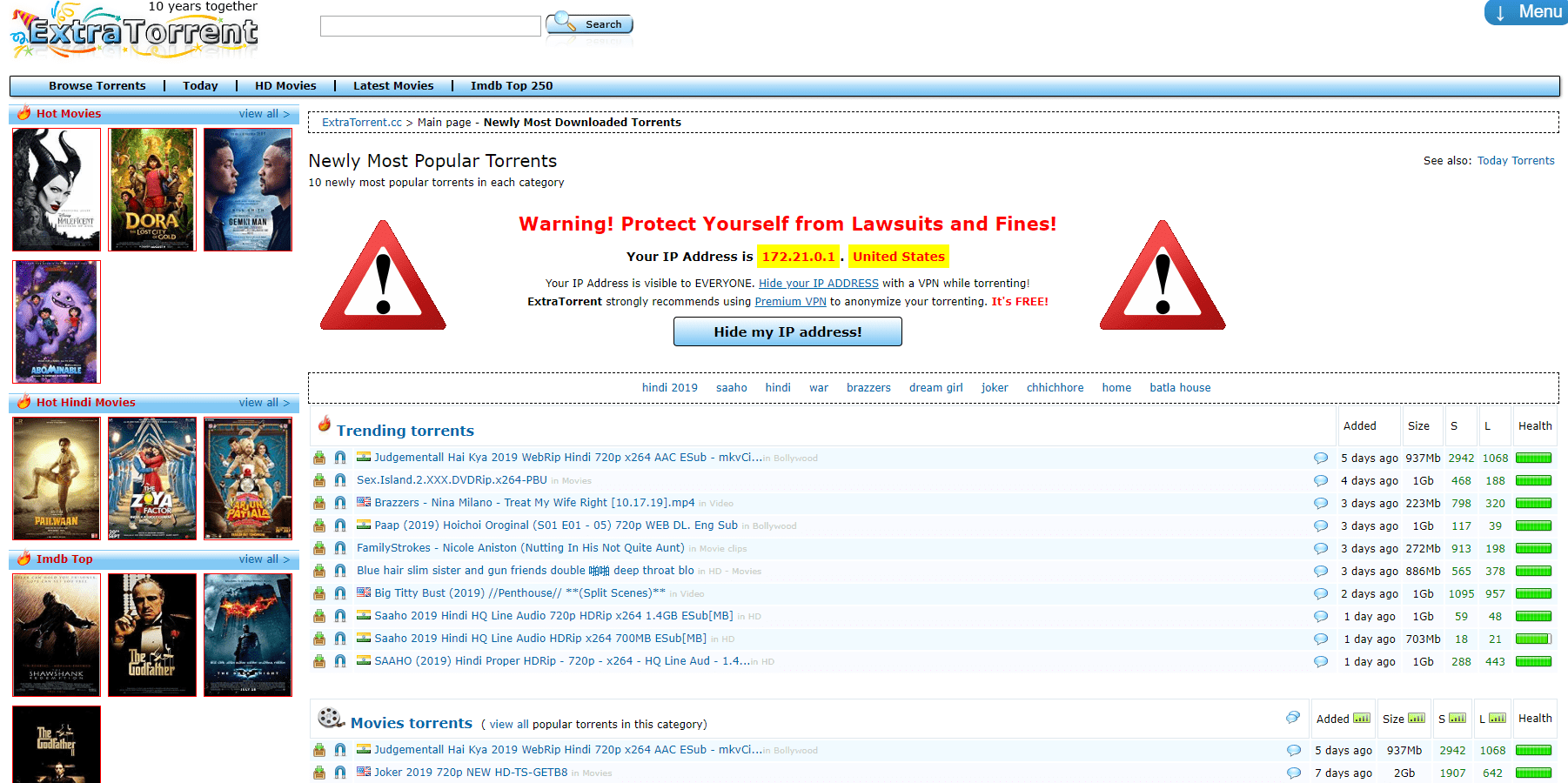Click ExtraTorrent.cc breadcrumb link
The height and width of the screenshot is (783, 1568).
362,123
